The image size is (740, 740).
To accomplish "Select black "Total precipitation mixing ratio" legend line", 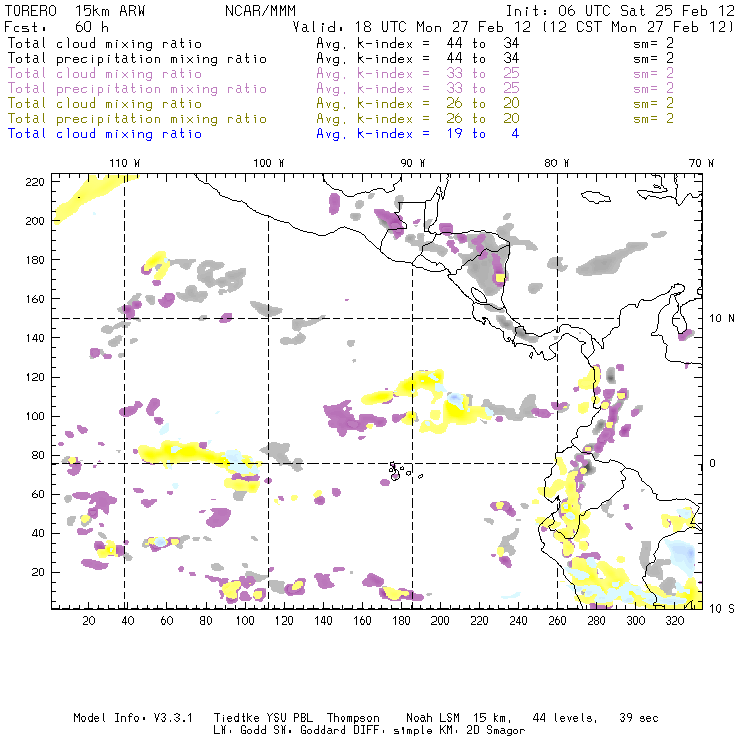I will pos(137,59).
